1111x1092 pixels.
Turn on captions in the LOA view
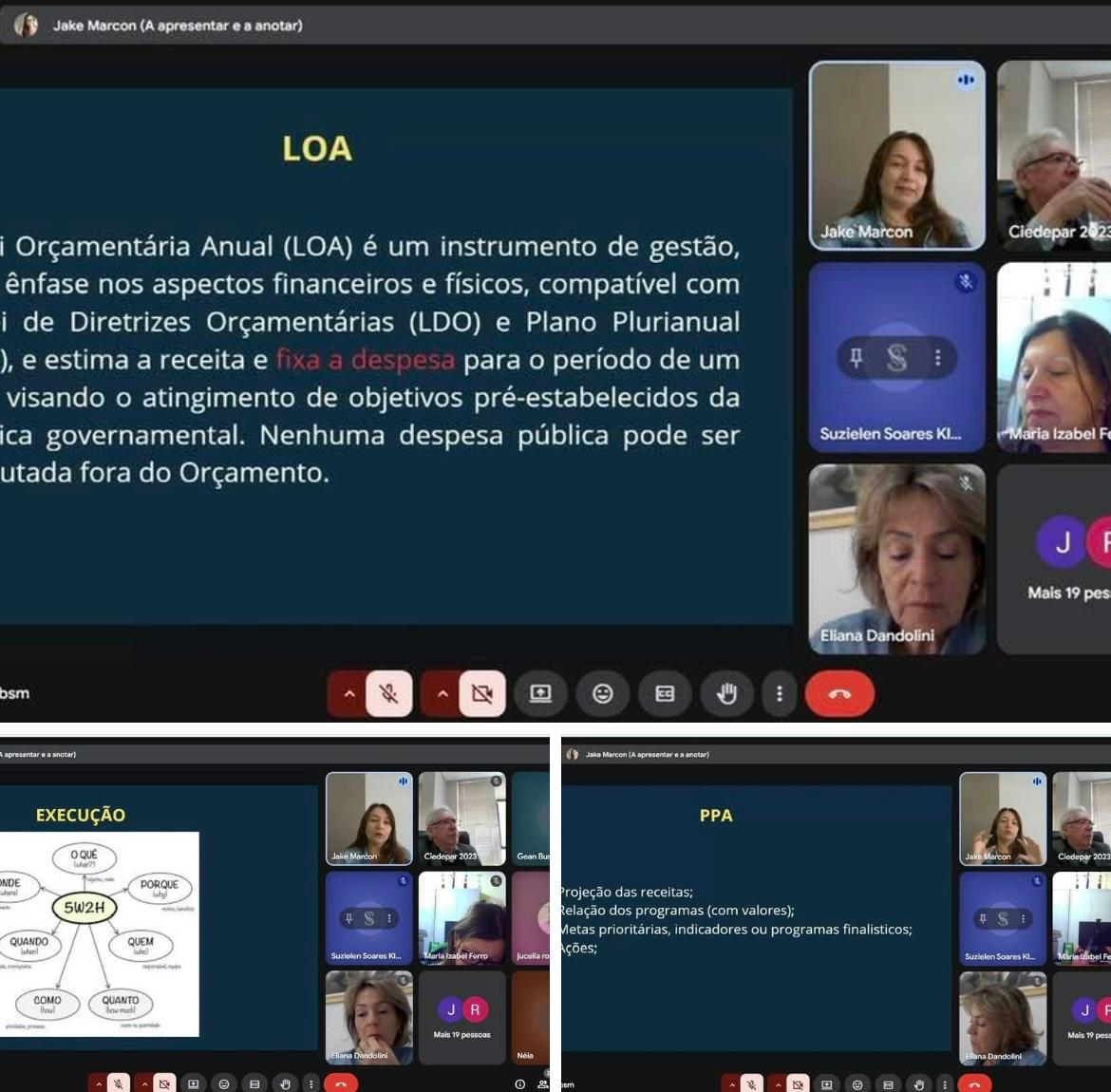[x=665, y=693]
